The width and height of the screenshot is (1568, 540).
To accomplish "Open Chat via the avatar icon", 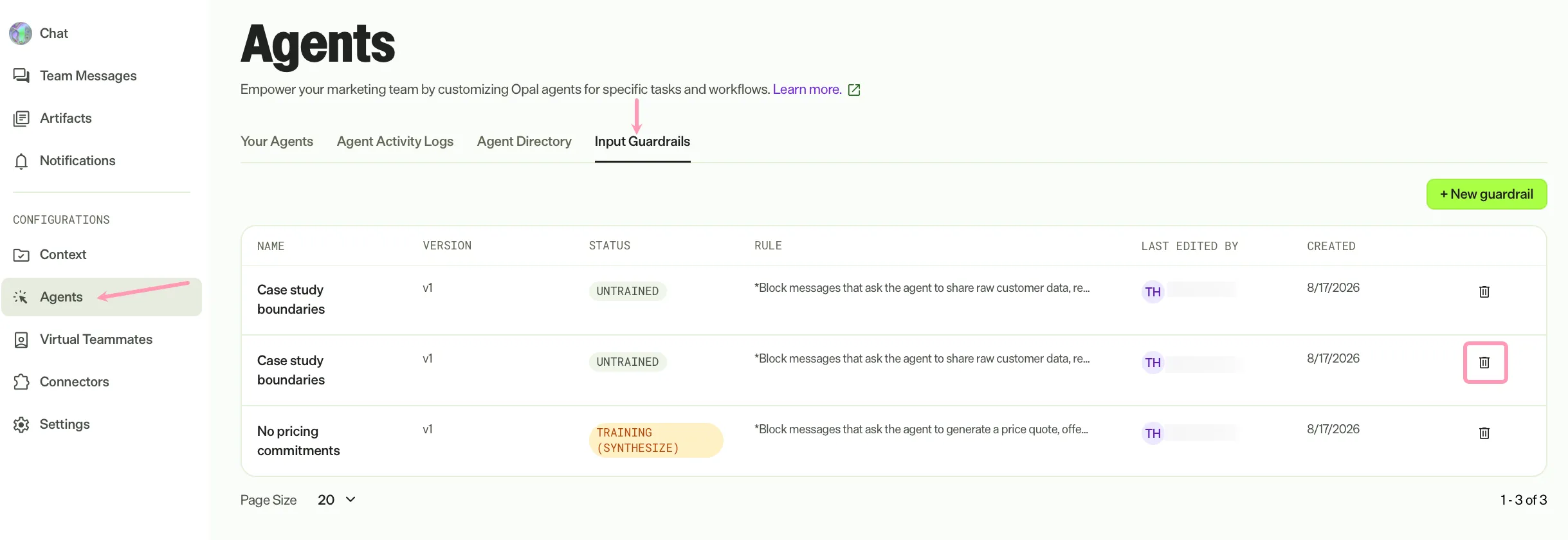I will [x=21, y=33].
